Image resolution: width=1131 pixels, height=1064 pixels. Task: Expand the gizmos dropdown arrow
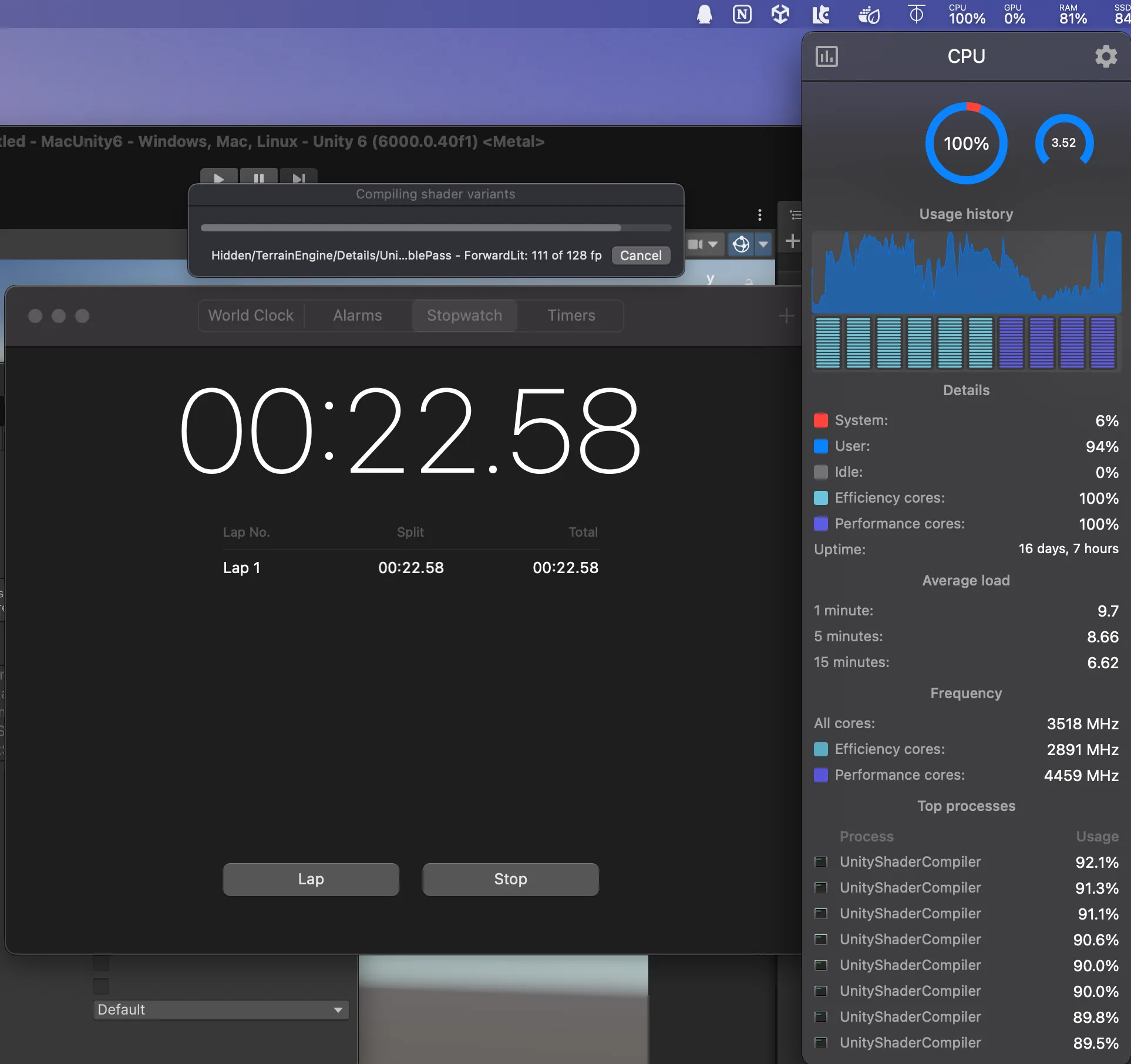(763, 244)
